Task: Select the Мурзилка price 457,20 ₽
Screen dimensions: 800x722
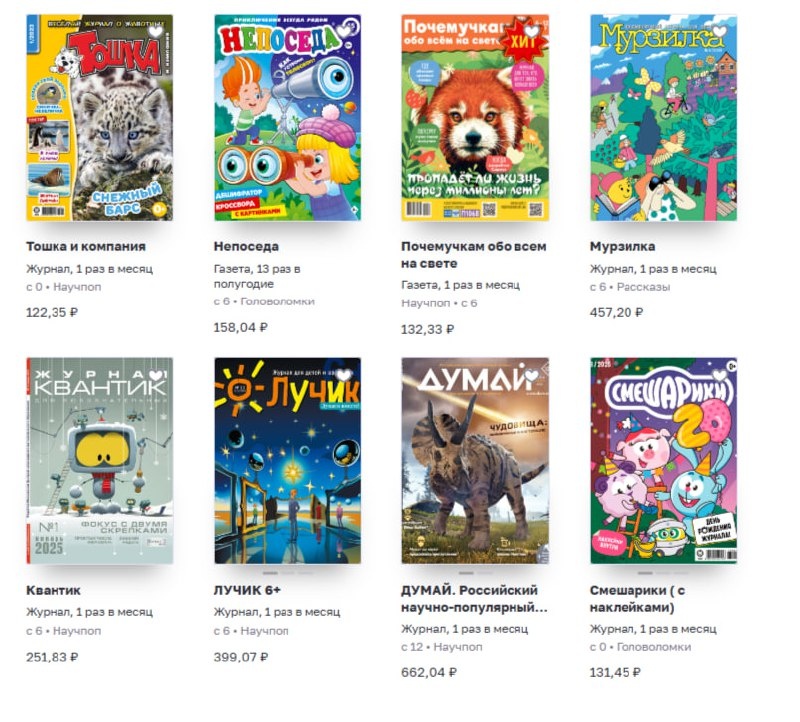Action: click(616, 312)
